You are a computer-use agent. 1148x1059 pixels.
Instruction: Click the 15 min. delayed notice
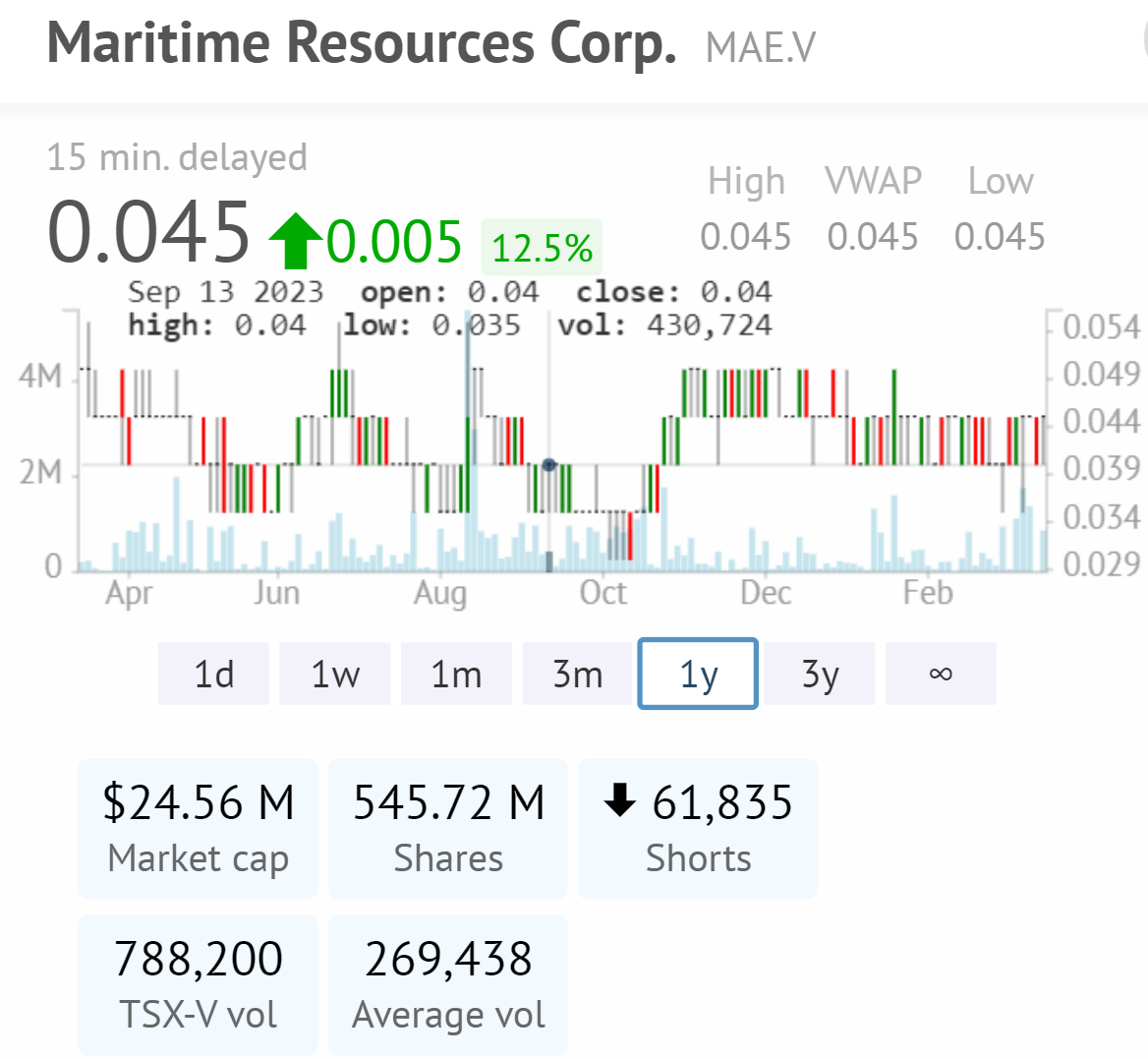[x=177, y=156]
